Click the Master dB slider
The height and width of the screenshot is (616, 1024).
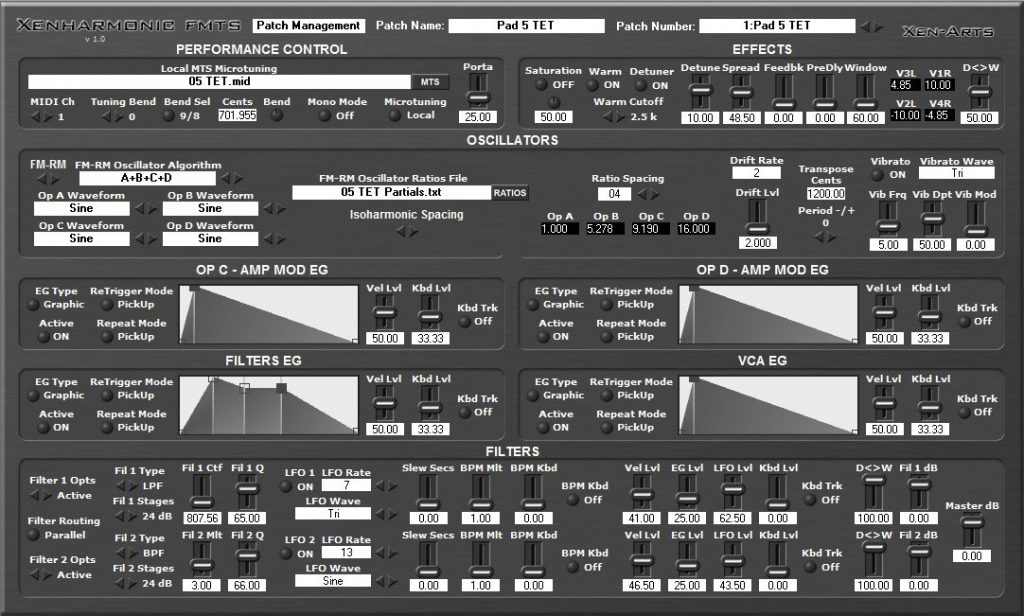(x=972, y=531)
